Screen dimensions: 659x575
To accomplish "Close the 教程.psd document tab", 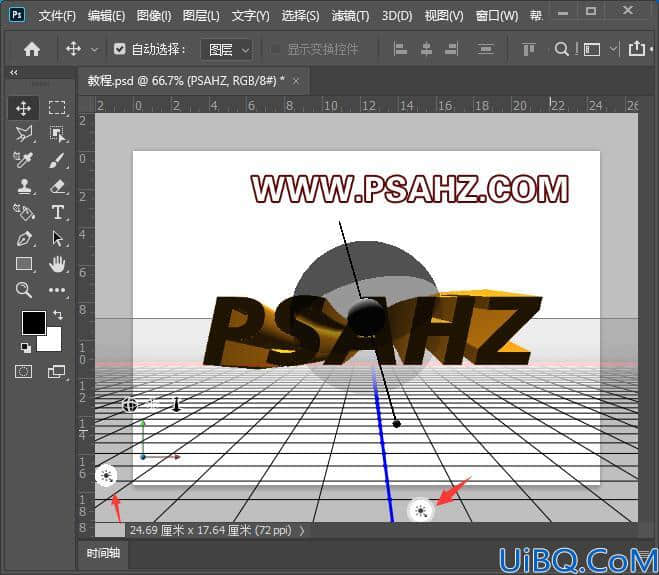I will point(296,80).
